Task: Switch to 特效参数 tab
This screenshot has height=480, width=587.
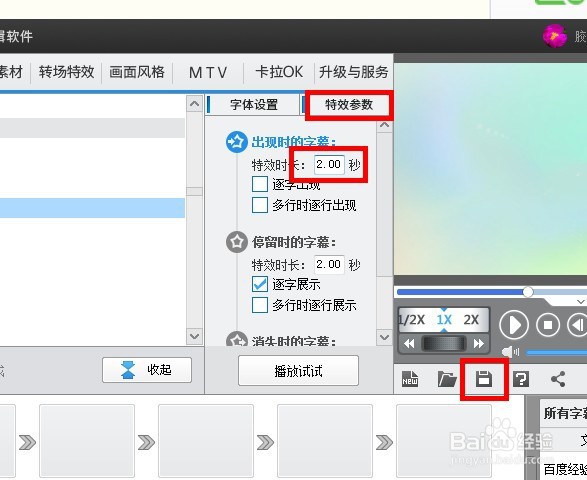Action: pyautogui.click(x=349, y=104)
